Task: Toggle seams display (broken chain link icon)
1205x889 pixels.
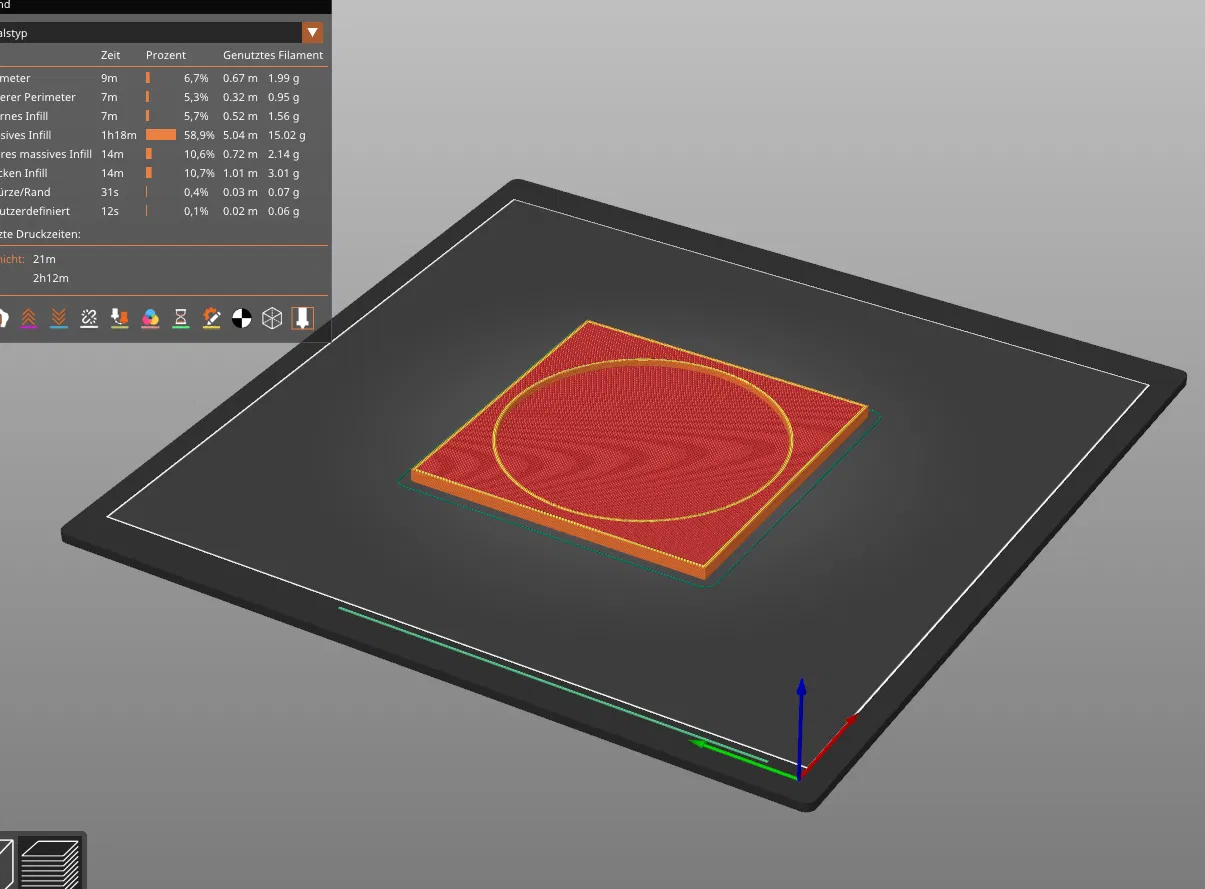Action: coord(89,318)
